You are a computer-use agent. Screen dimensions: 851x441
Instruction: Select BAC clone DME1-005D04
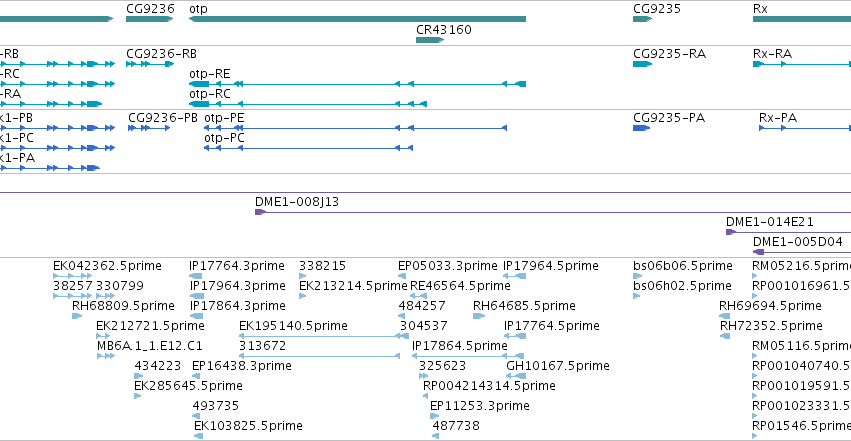click(x=802, y=252)
